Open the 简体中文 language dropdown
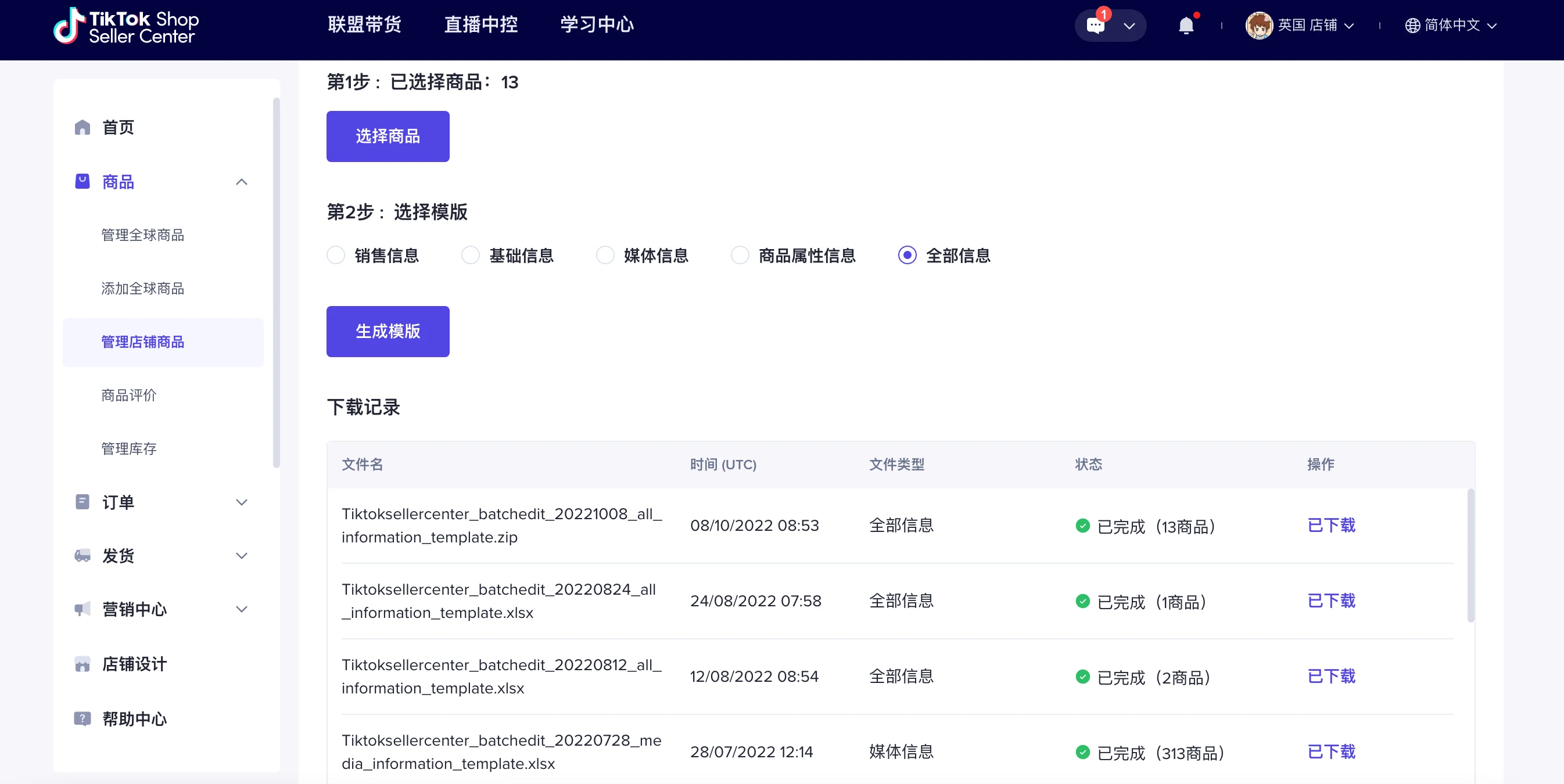 pyautogui.click(x=1452, y=26)
